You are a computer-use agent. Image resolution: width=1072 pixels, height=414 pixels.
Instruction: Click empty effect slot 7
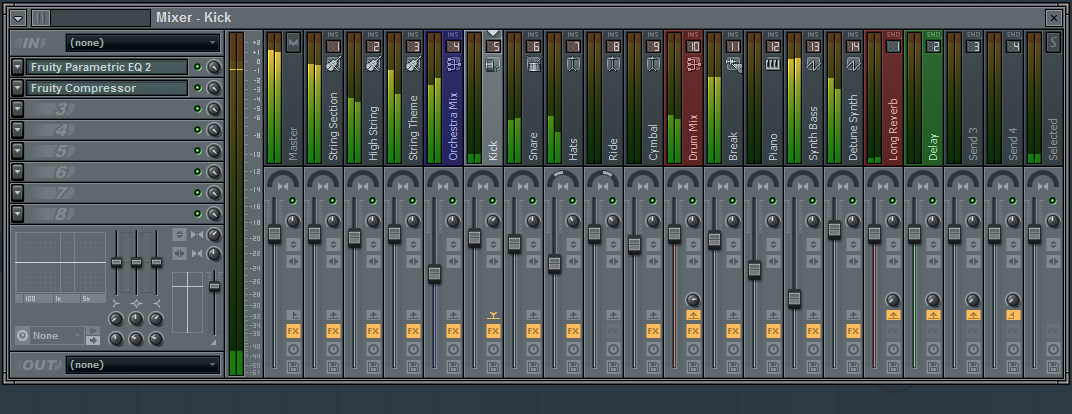pyautogui.click(x=107, y=193)
